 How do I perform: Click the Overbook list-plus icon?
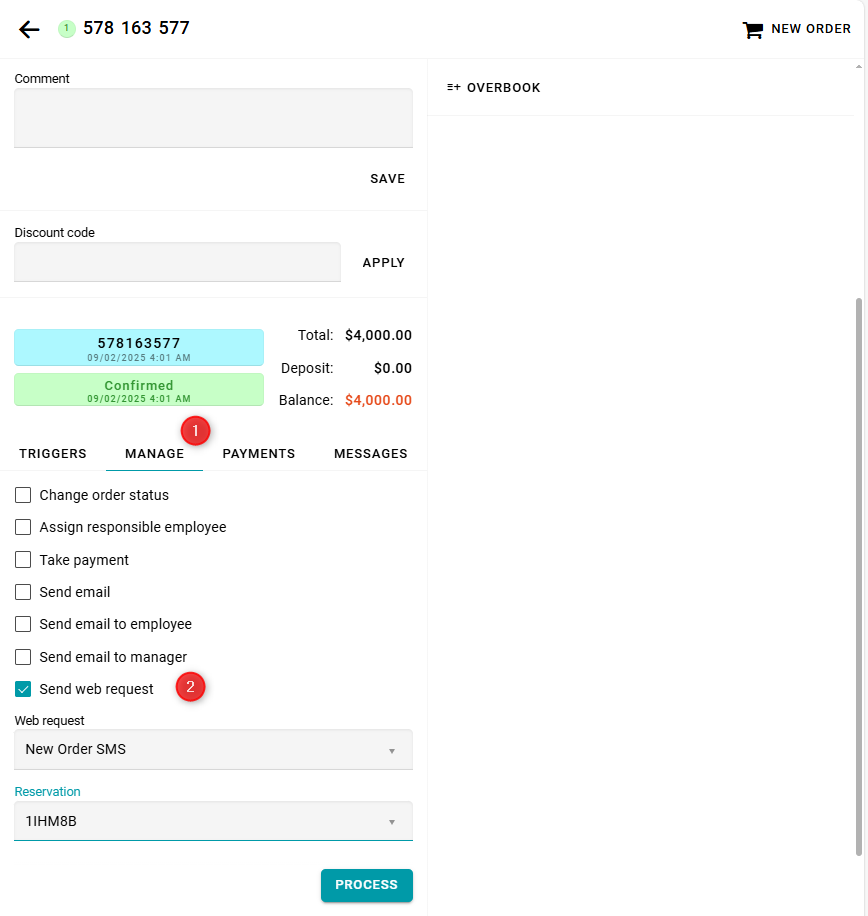[x=454, y=88]
